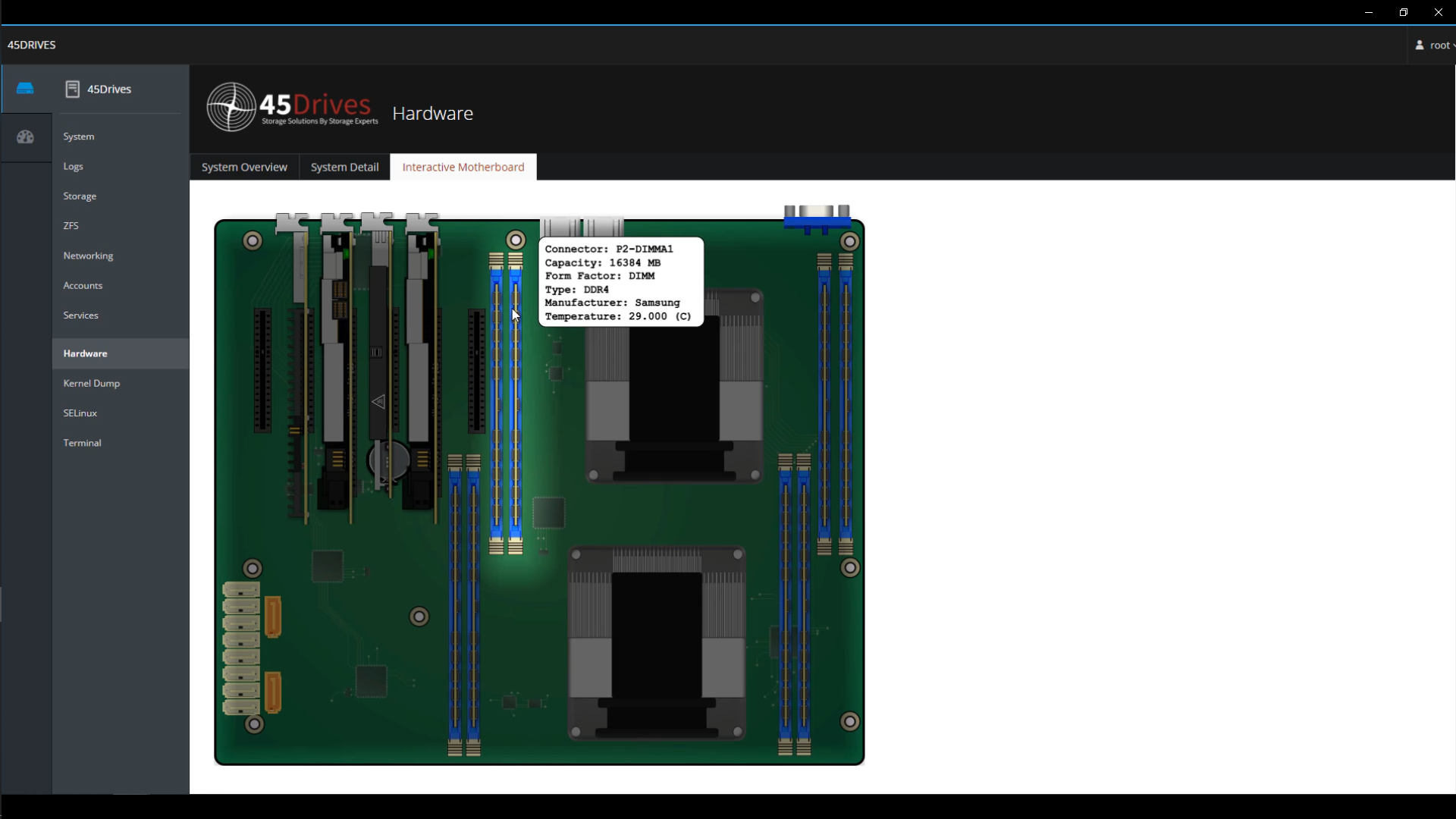This screenshot has width=1456, height=819.
Task: Click the Kernel Dump sidebar link
Action: pyautogui.click(x=91, y=382)
